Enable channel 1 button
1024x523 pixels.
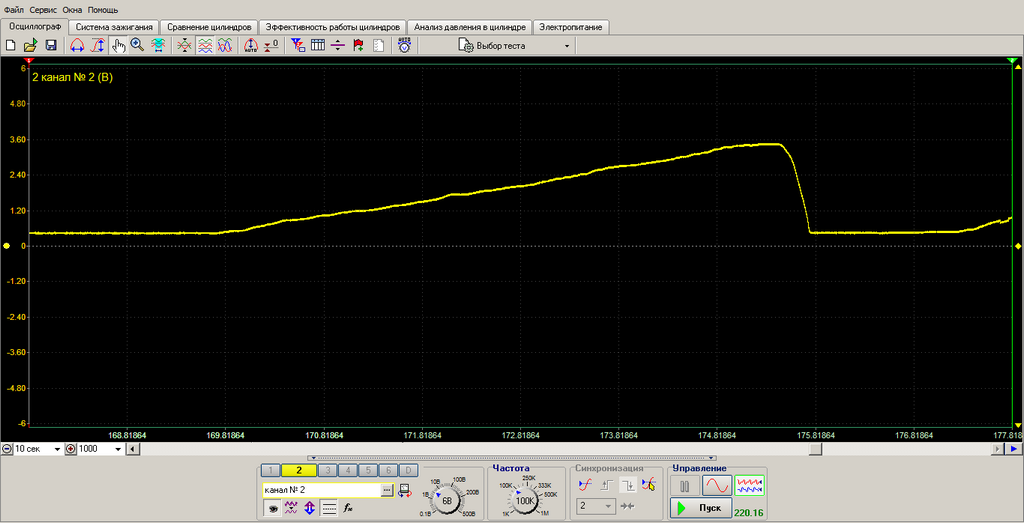270,470
